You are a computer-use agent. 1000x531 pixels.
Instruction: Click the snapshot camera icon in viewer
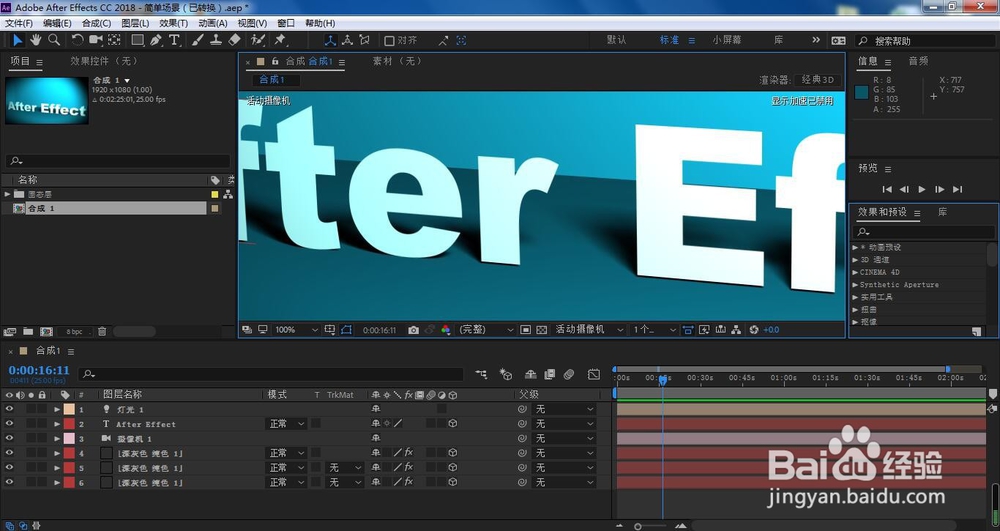pyautogui.click(x=414, y=330)
